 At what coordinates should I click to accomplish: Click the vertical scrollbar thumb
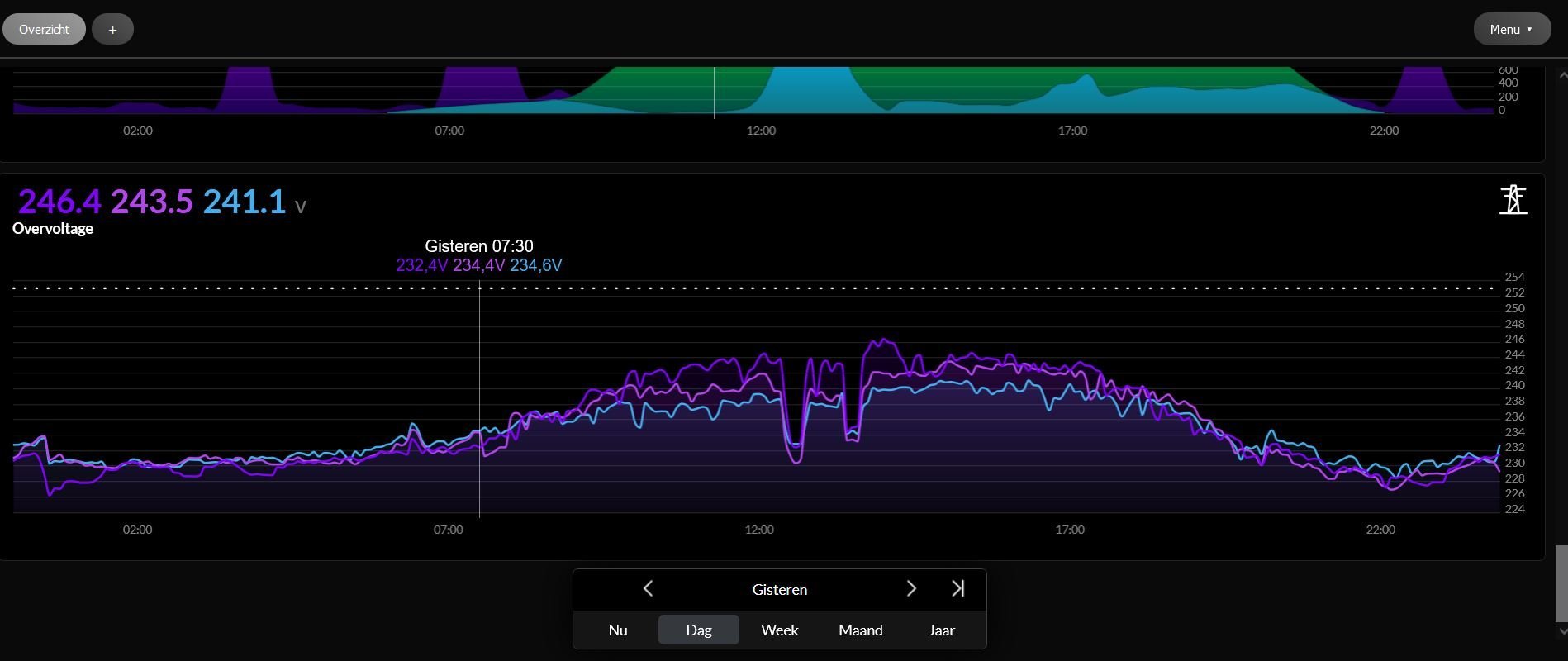tap(1561, 583)
